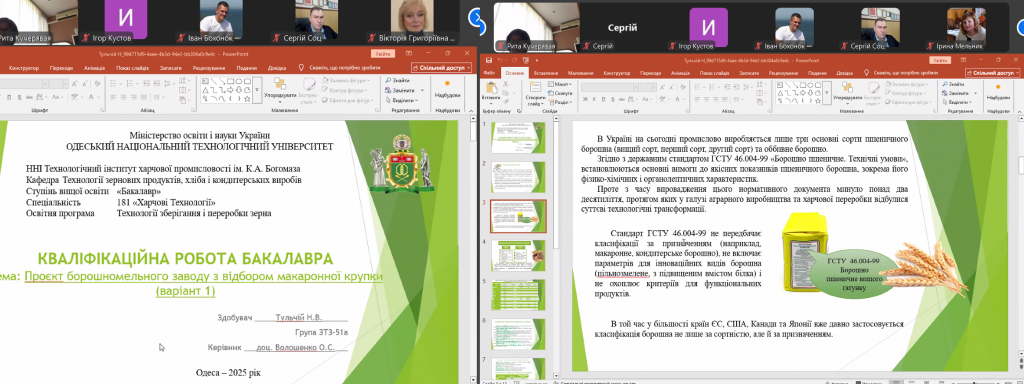Click Clear All Formatting icon in left window
This screenshot has width=1024, height=384.
click(x=97, y=84)
